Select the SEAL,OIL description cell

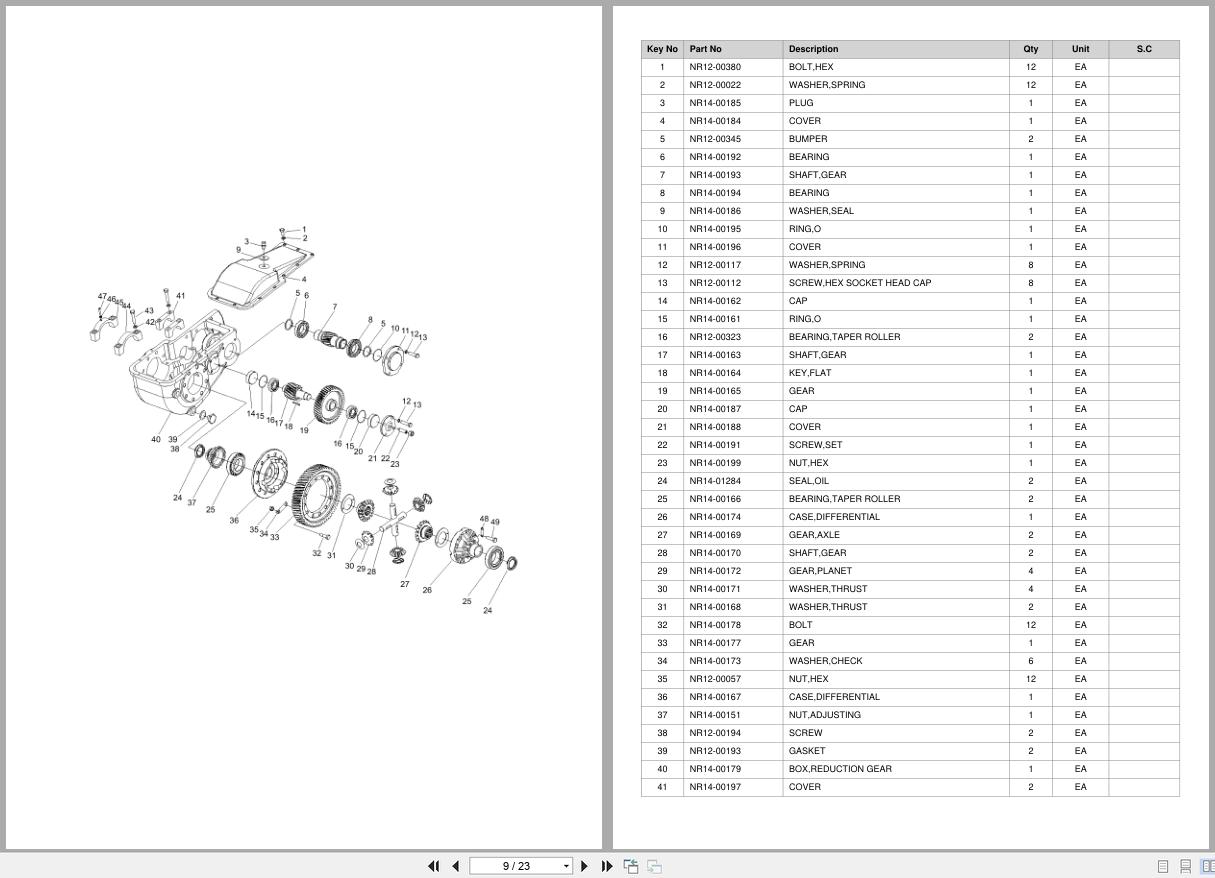[x=896, y=481]
